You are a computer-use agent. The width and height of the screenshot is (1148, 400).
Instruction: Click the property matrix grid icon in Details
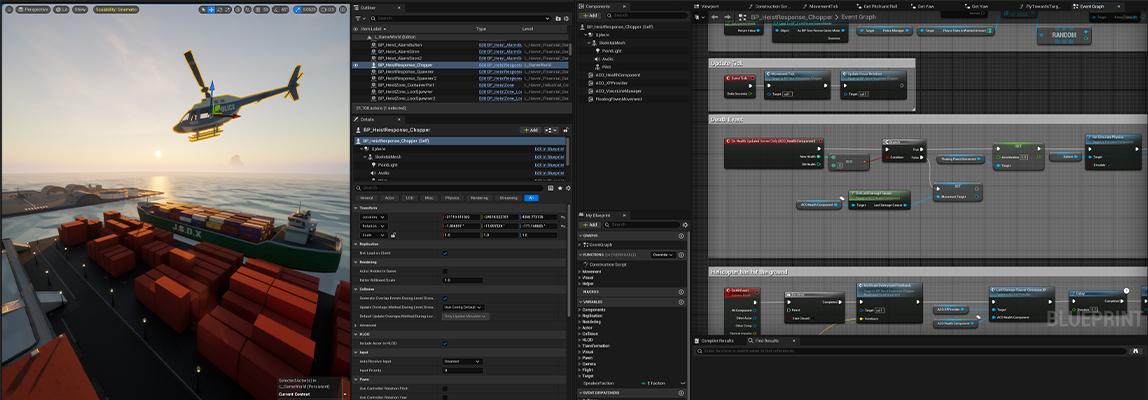[x=551, y=188]
